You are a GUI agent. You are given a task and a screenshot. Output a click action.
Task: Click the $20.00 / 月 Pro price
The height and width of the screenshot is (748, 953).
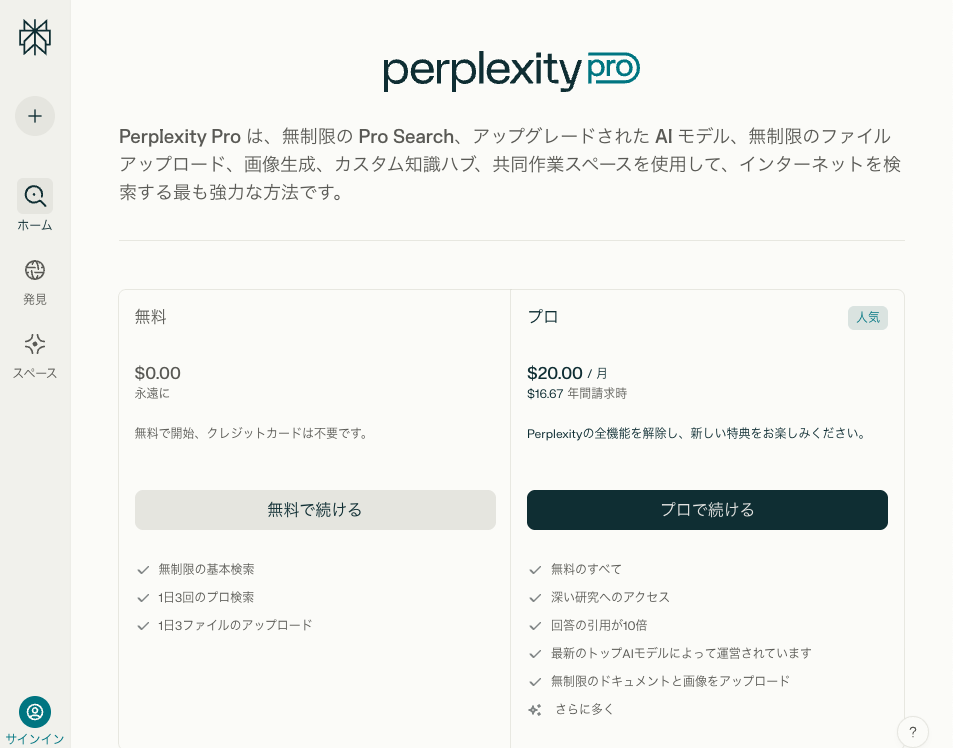[x=567, y=373]
